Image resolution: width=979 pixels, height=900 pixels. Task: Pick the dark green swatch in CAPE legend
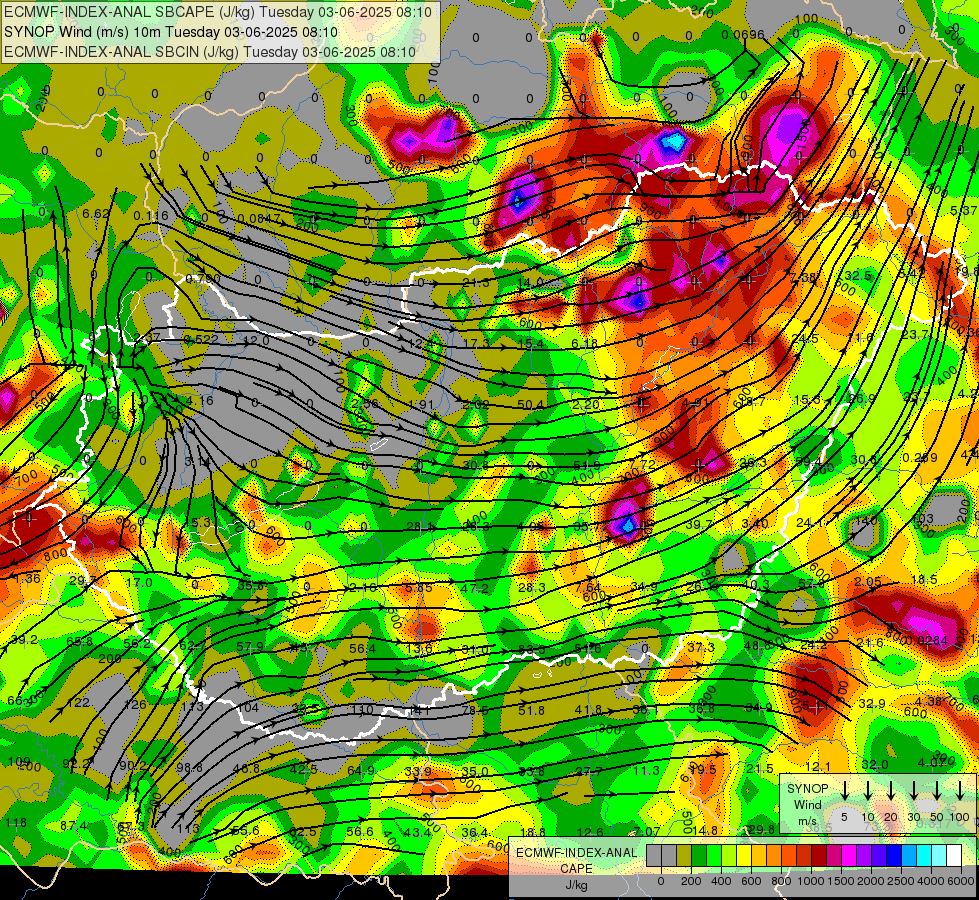(x=699, y=855)
